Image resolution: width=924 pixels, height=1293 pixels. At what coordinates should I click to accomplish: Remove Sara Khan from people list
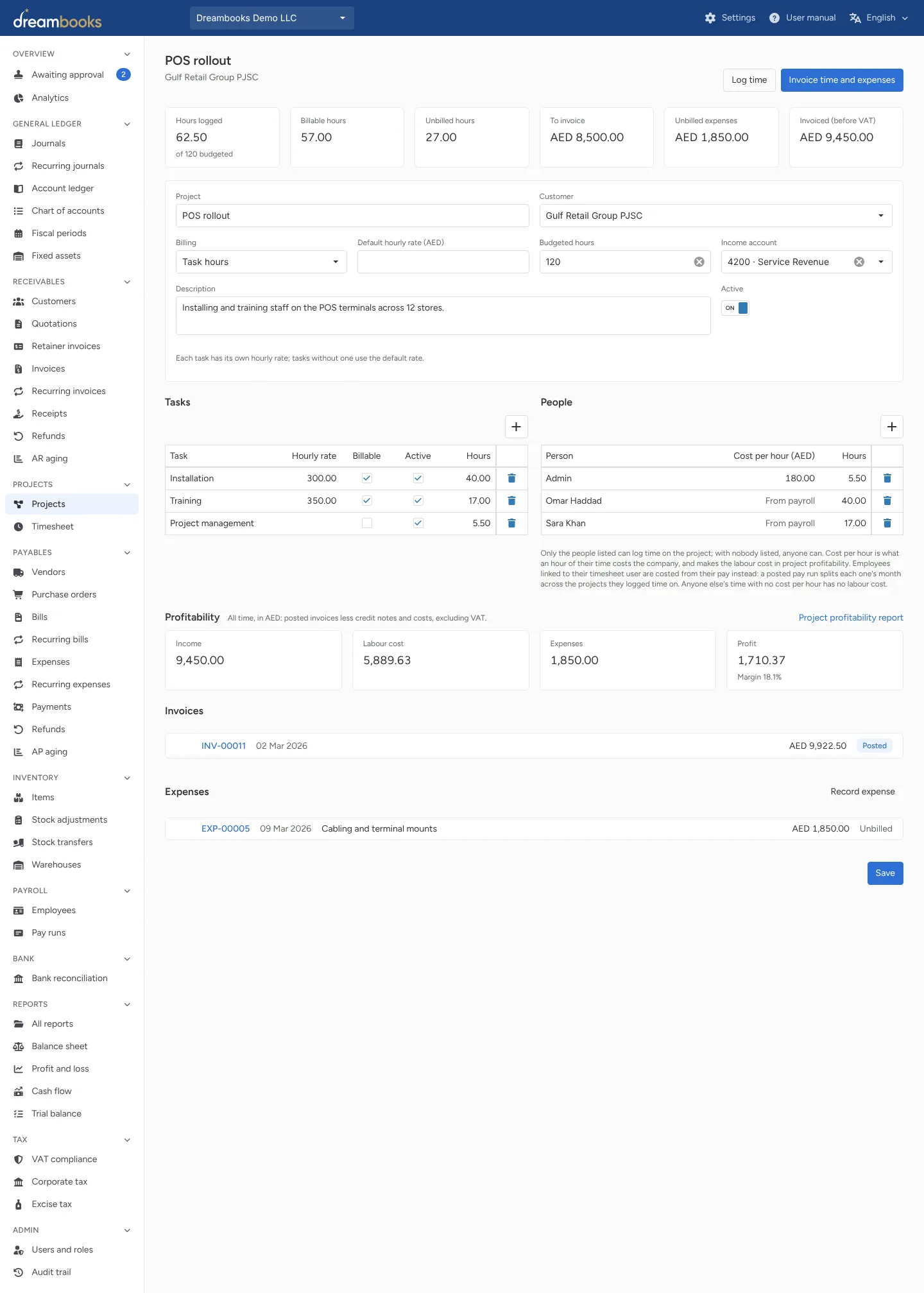pos(887,523)
